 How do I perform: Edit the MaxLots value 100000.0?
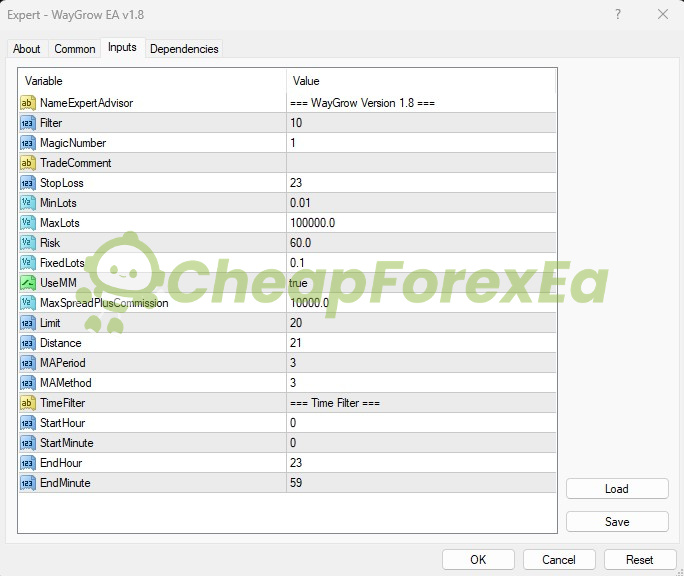pos(421,223)
